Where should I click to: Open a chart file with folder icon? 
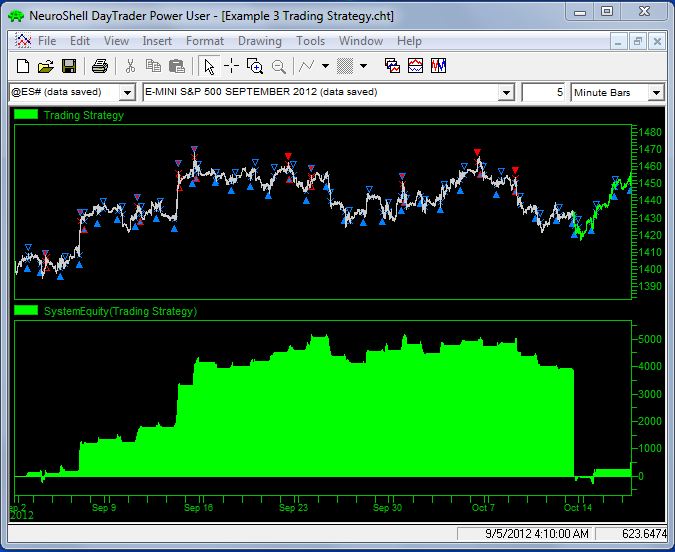46,66
